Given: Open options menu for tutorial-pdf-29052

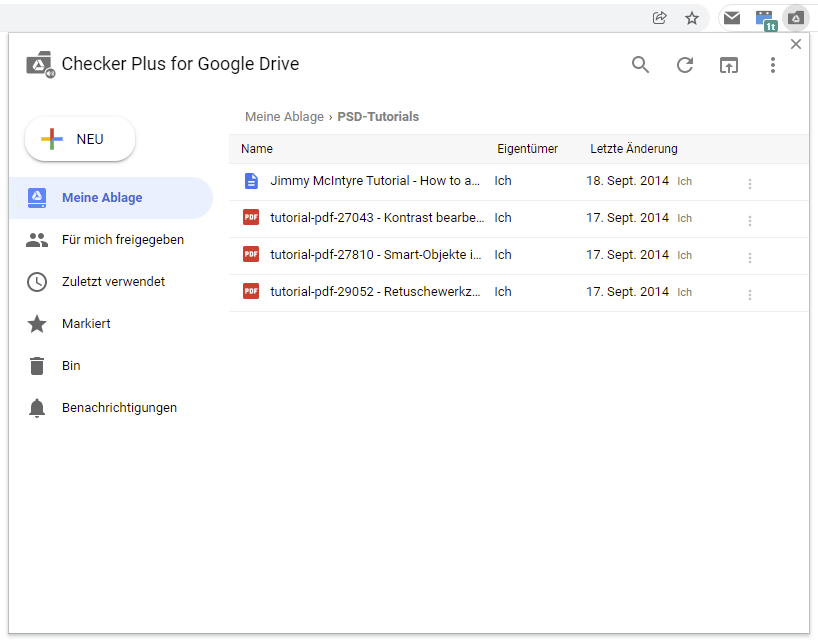Looking at the screenshot, I should (750, 295).
